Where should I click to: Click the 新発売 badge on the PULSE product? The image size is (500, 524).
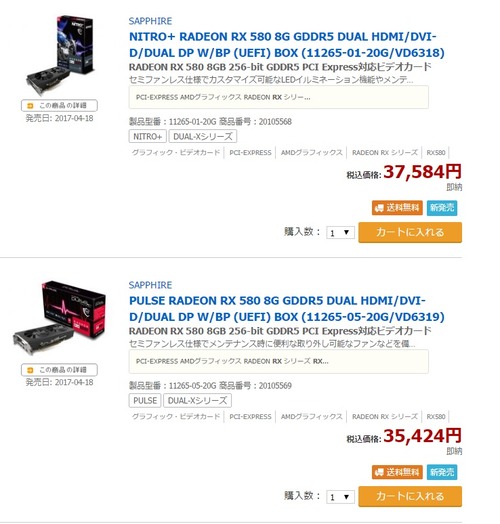(x=442, y=472)
